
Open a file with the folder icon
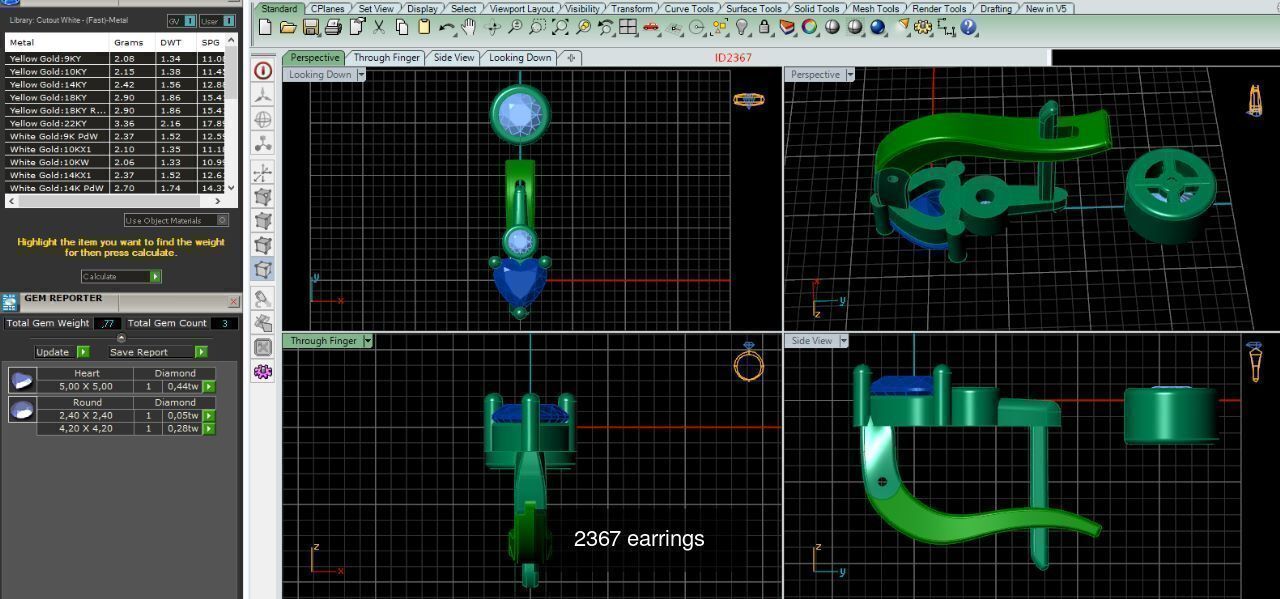coord(288,27)
